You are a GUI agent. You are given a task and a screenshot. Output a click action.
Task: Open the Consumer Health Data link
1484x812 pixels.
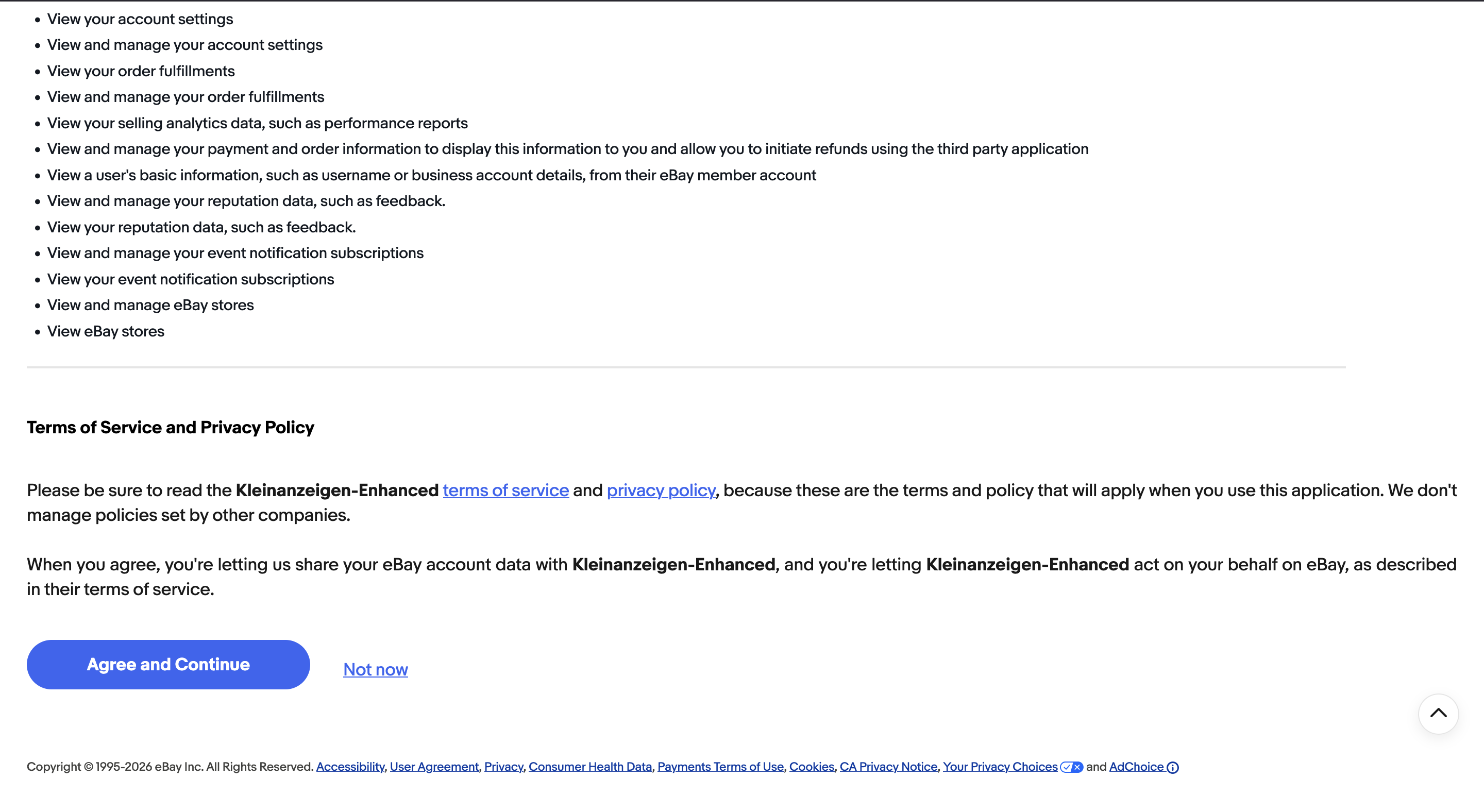(x=590, y=767)
